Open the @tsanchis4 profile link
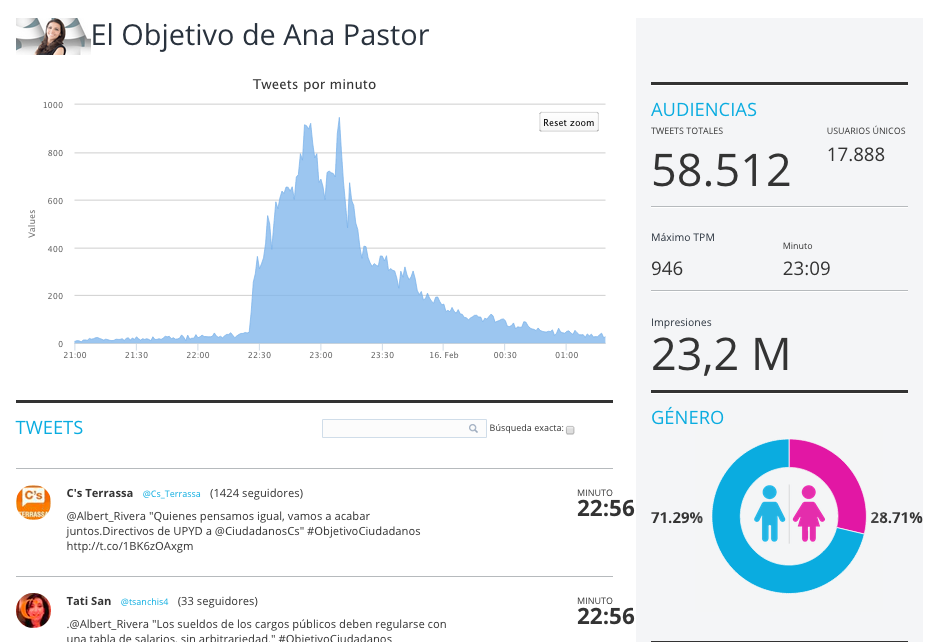Screen dimensions: 935x642 [x=144, y=601]
